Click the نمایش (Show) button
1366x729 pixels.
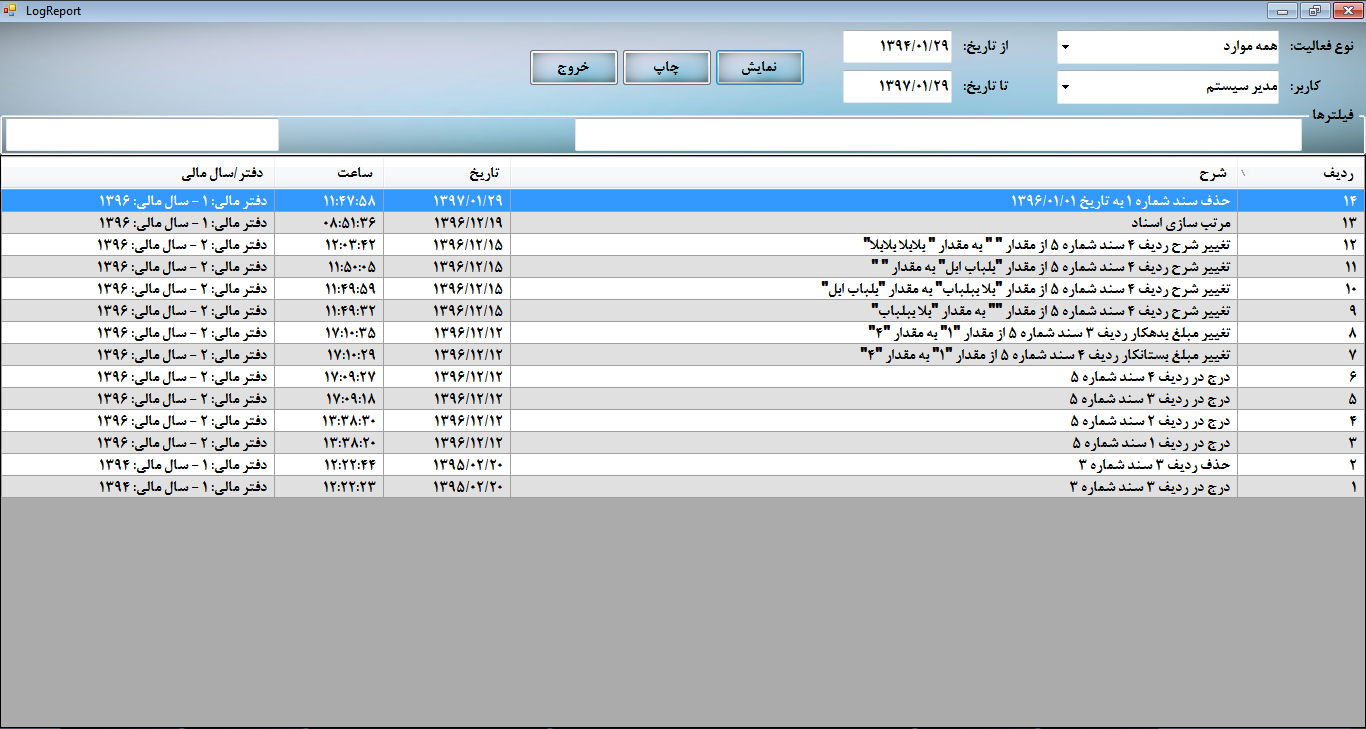tap(759, 67)
